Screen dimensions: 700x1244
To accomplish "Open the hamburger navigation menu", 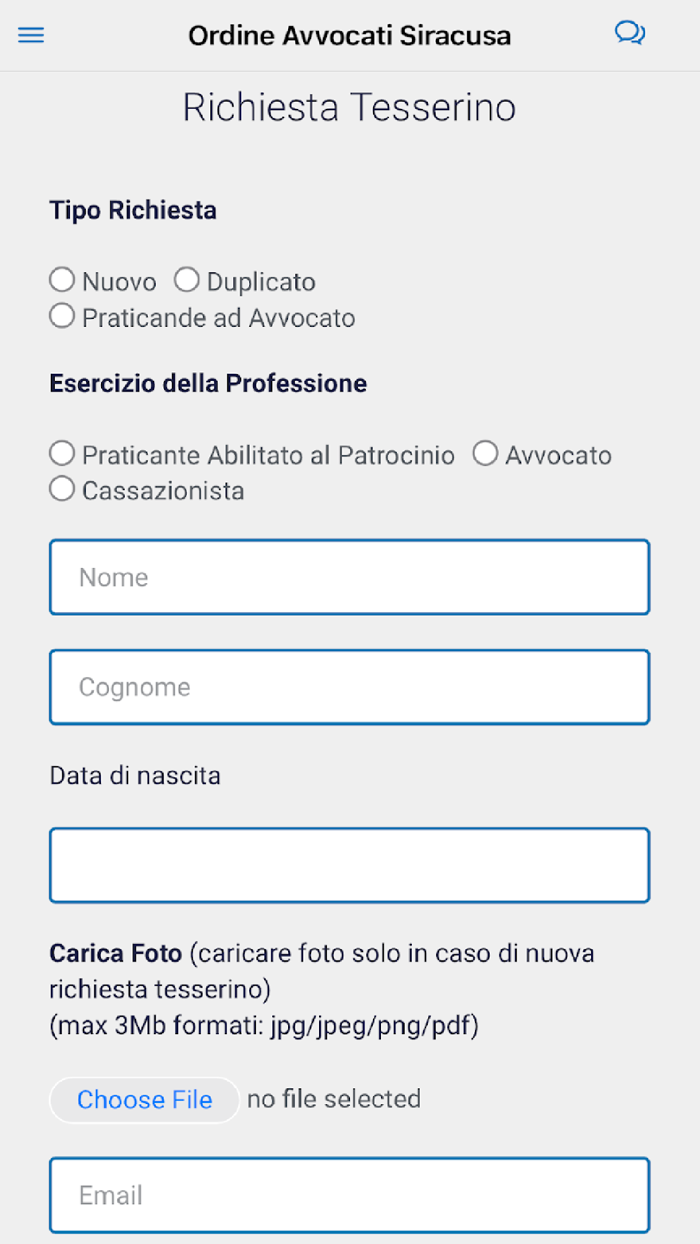I will pyautogui.click(x=31, y=35).
